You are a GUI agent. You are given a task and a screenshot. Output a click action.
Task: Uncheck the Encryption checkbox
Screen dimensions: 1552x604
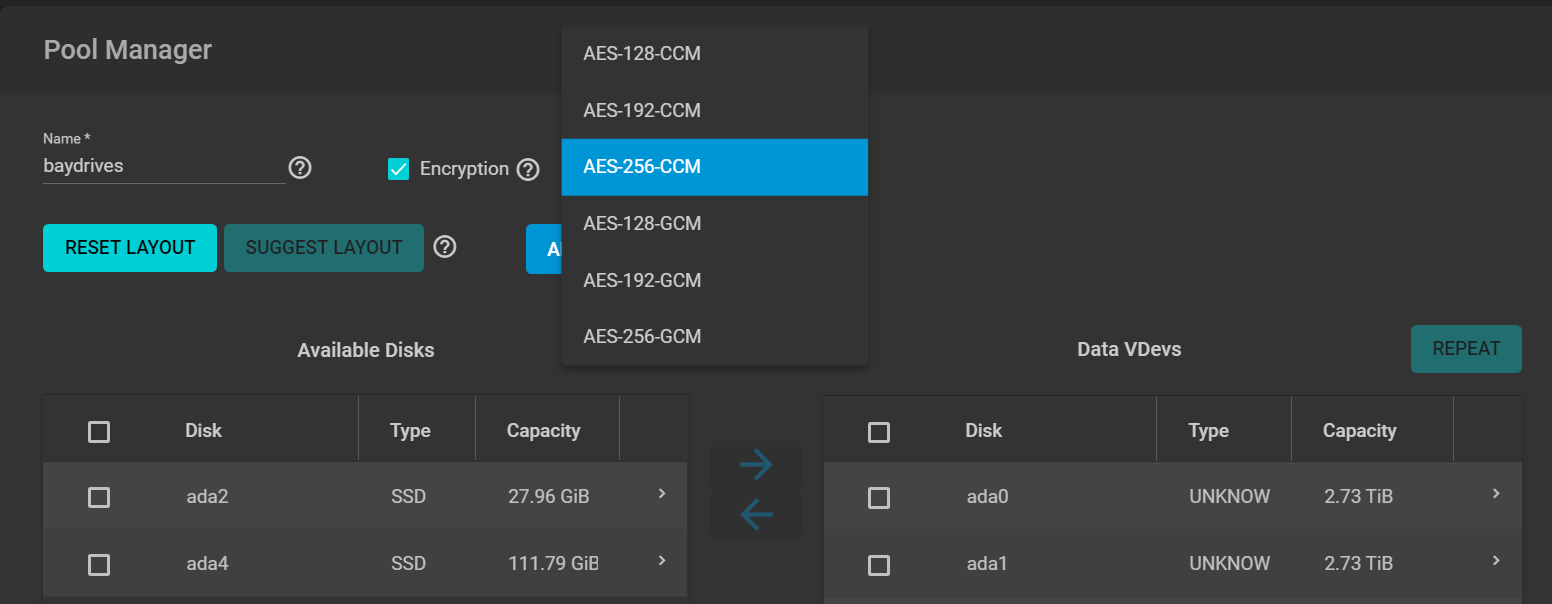(399, 169)
